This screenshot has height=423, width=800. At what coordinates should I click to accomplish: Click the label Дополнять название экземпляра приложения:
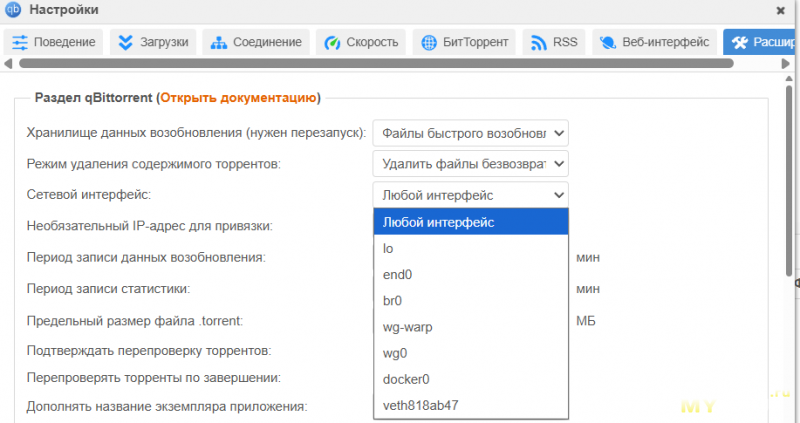(x=167, y=407)
